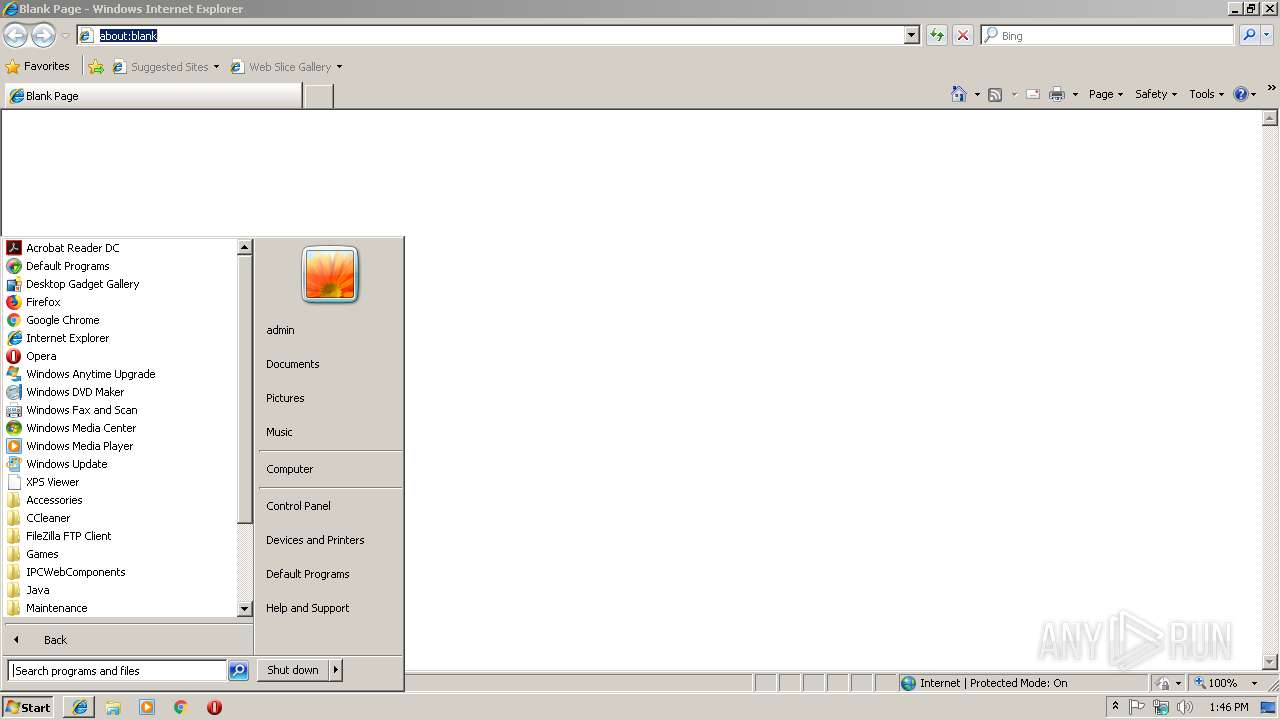Open zoom level 100% dropdown
The image size is (1280, 720).
[1254, 683]
